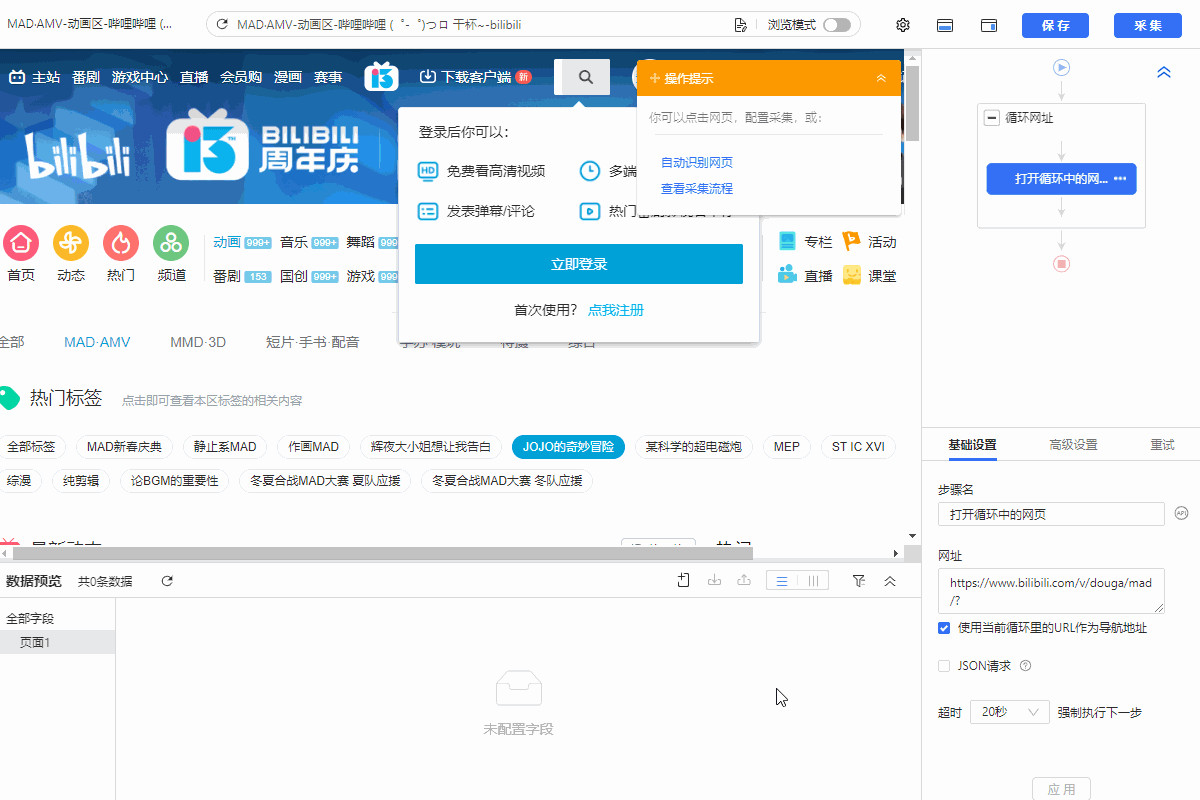Screen dimensions: 1200x800
Task: Click 游戏中心 in bilibili navigation
Action: (140, 77)
